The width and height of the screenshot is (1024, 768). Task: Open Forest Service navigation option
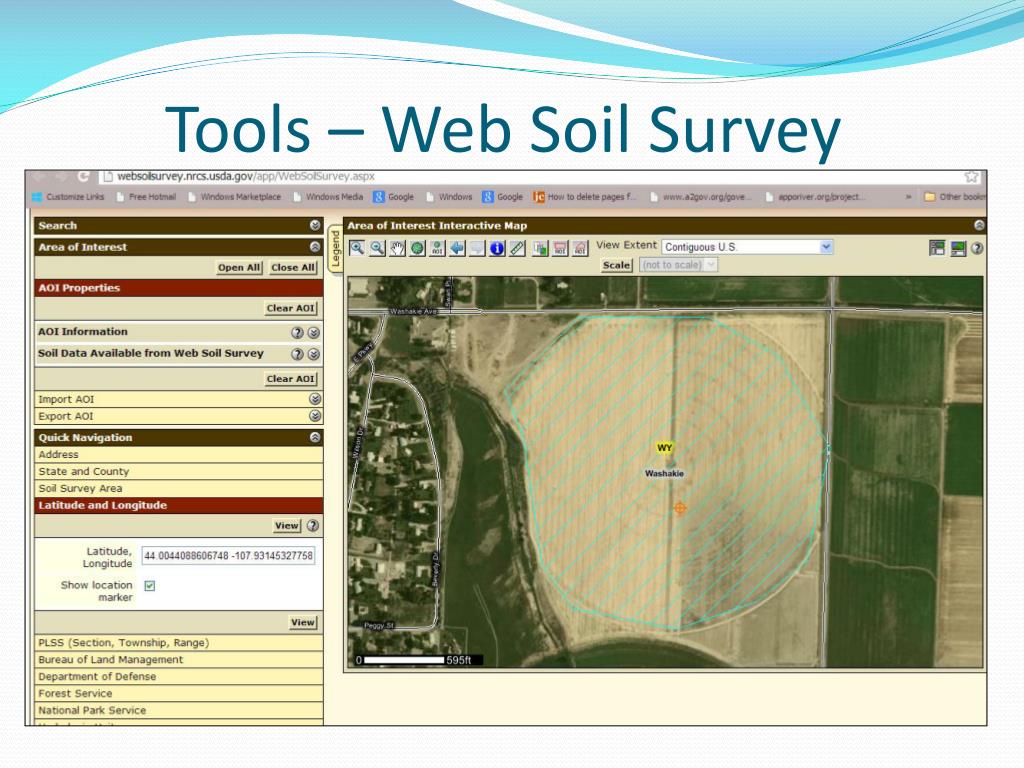pos(179,694)
